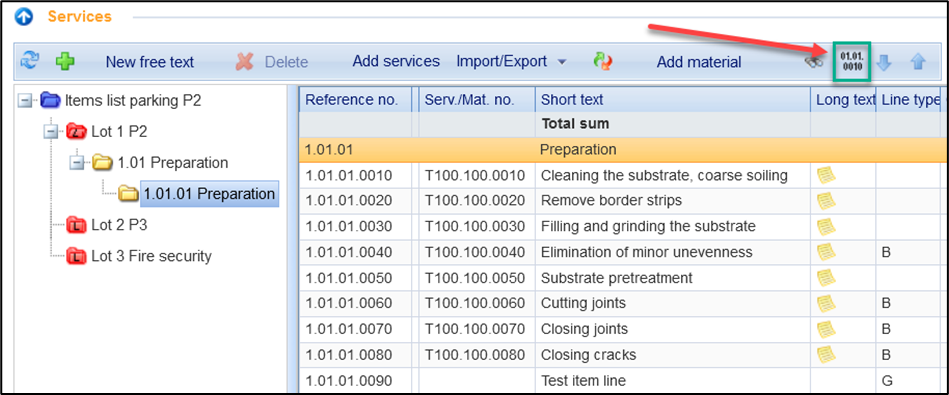Click the New free text button
This screenshot has height=395, width=949.
(149, 62)
